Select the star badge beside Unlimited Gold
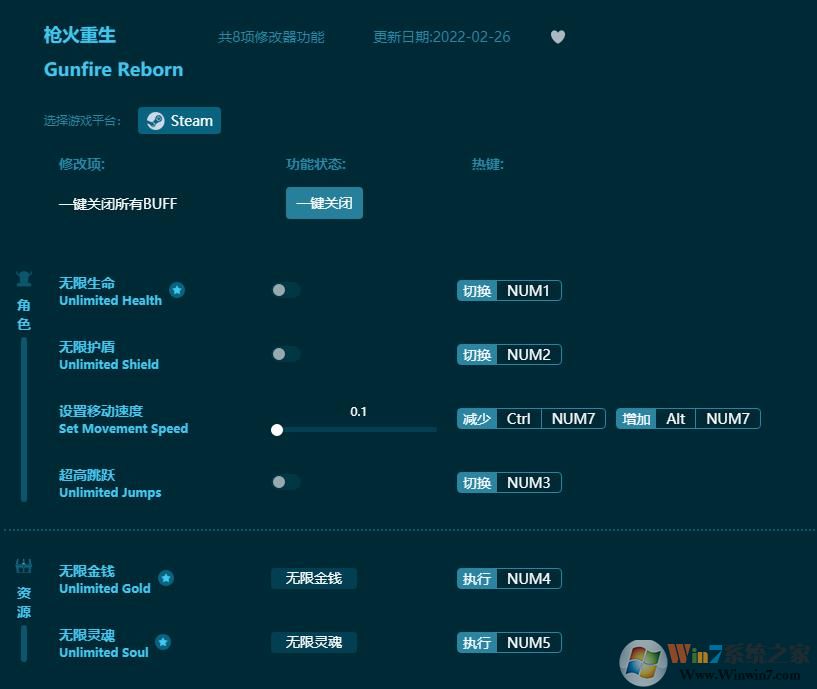Screen dimensions: 817x689 [x=166, y=578]
